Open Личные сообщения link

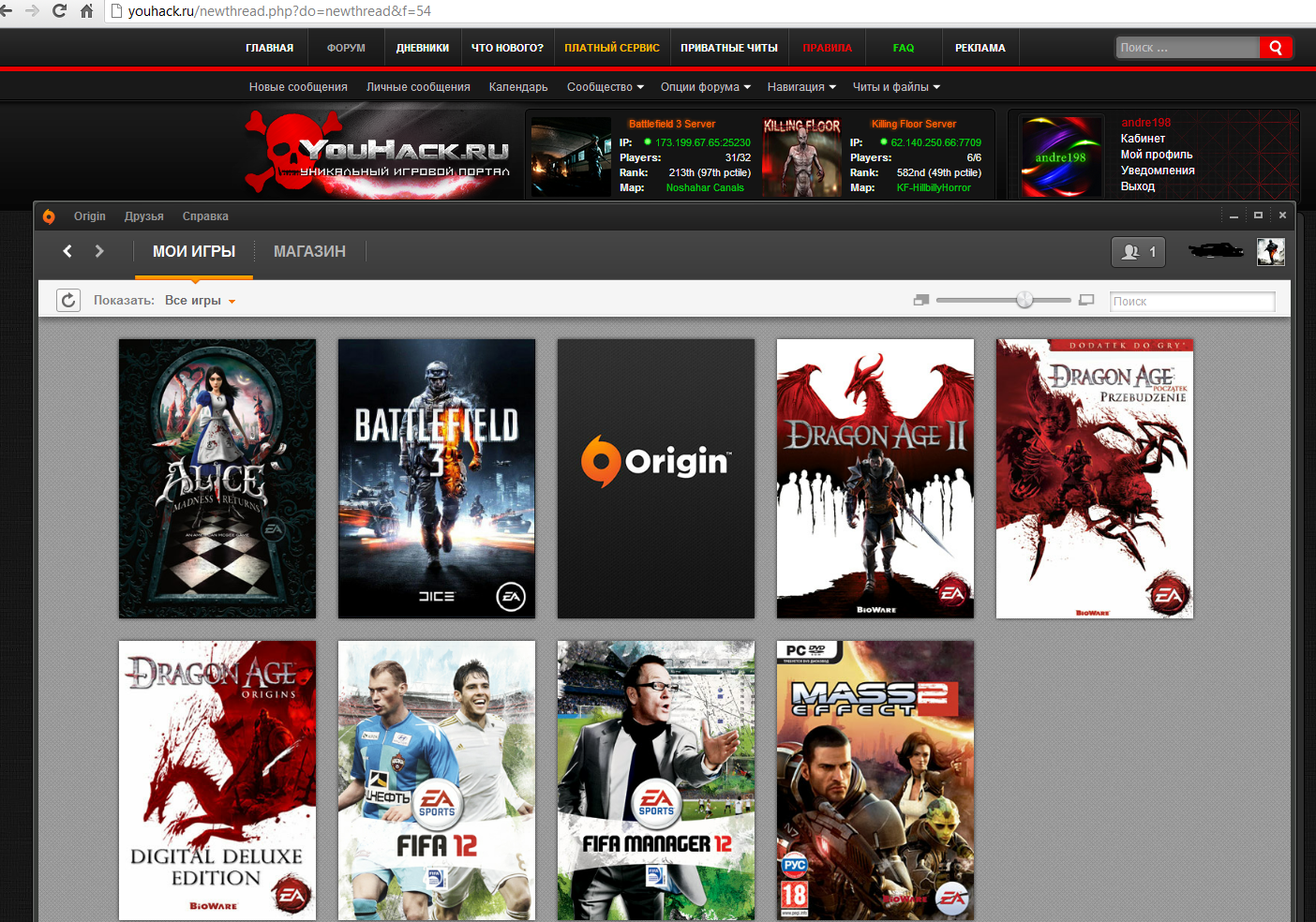click(x=418, y=87)
